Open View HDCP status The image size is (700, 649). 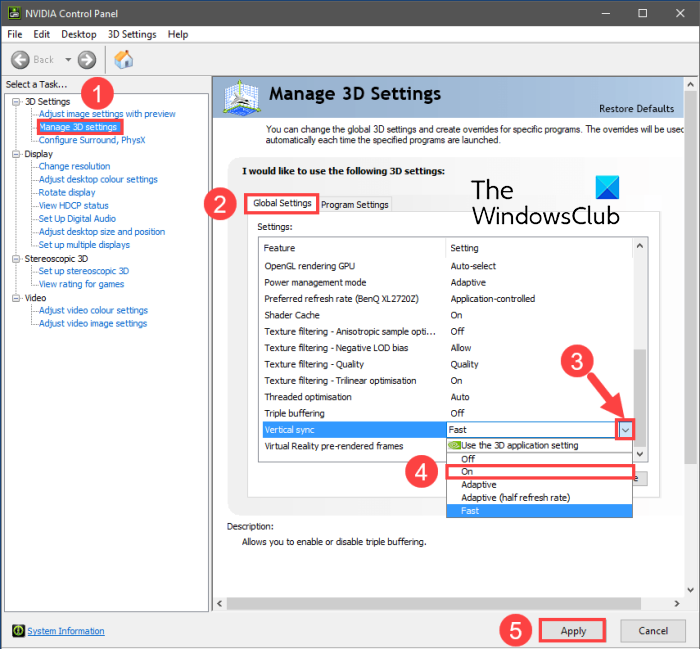pos(74,205)
